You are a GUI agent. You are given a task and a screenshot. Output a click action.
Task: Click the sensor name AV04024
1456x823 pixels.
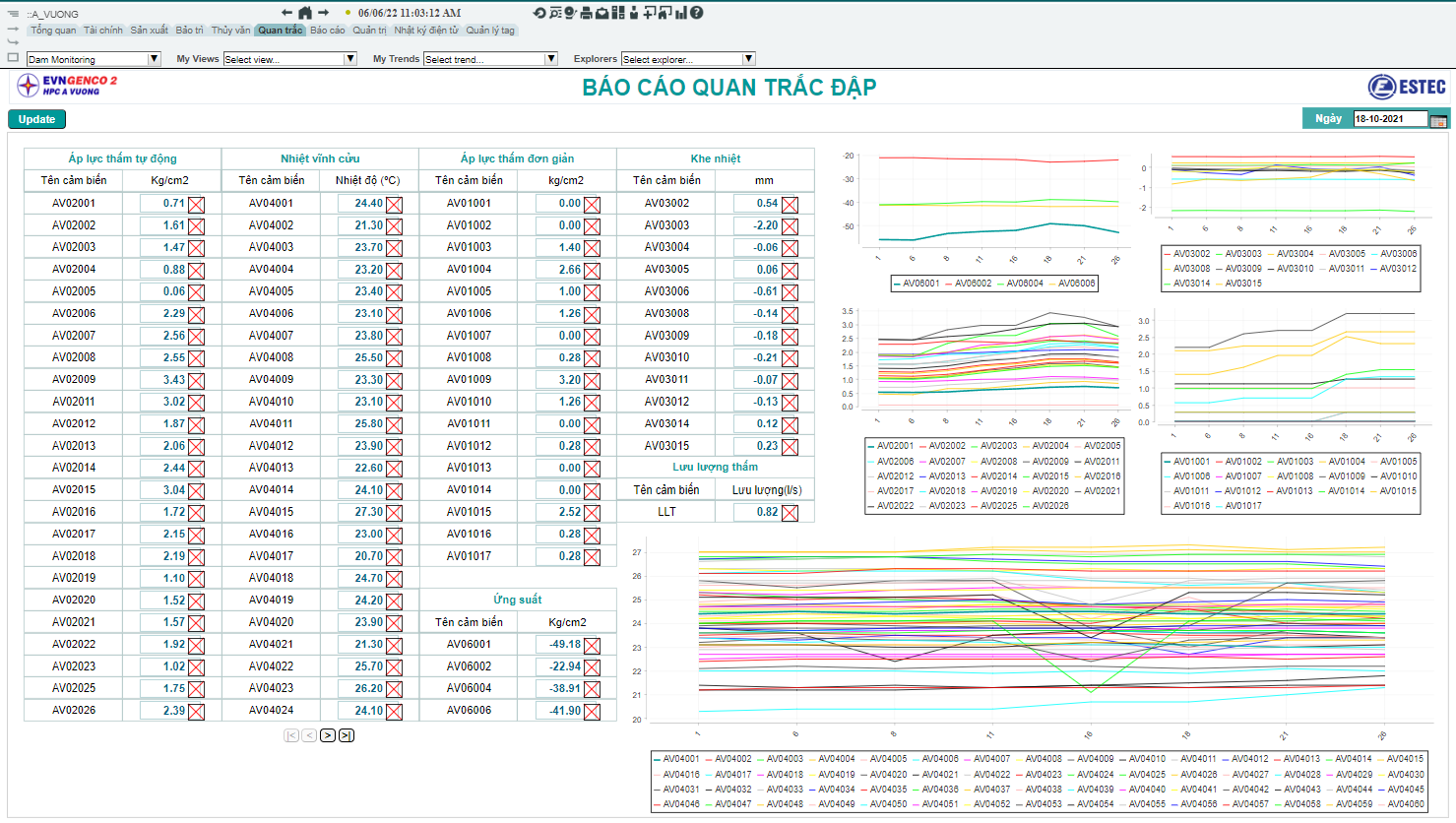[271, 711]
